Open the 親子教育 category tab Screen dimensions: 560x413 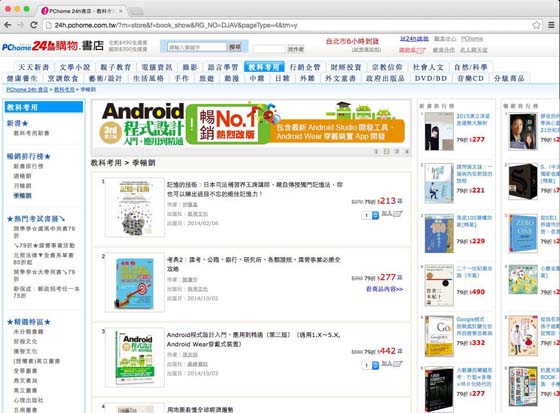(116, 67)
